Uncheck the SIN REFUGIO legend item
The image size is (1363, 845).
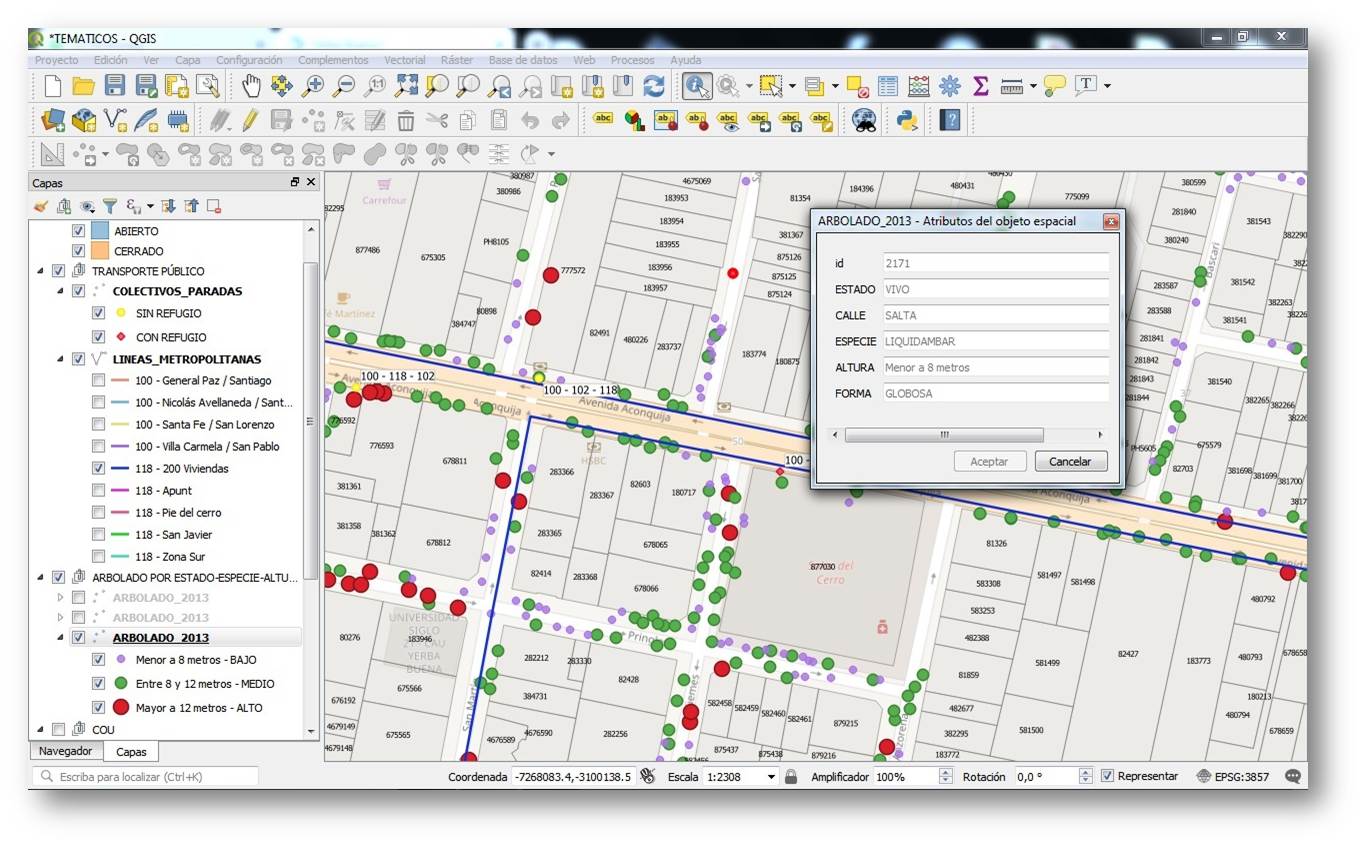click(98, 313)
